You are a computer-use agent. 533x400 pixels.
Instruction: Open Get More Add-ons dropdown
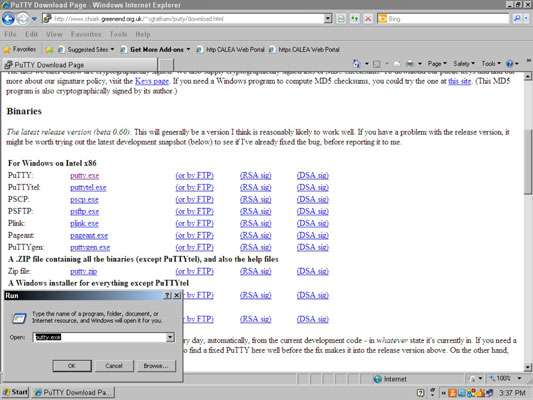point(155,50)
